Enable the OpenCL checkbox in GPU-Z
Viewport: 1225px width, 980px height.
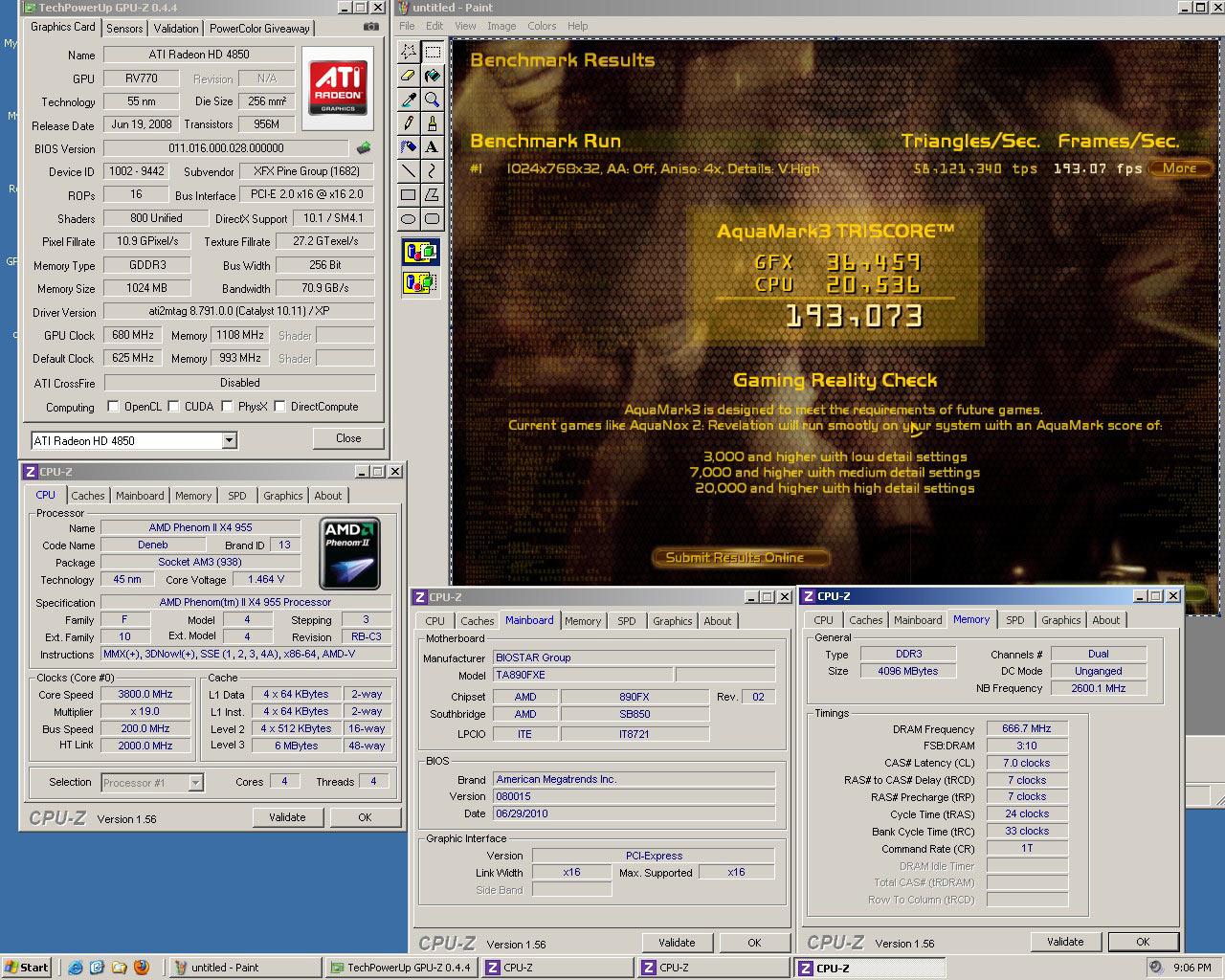[113, 407]
